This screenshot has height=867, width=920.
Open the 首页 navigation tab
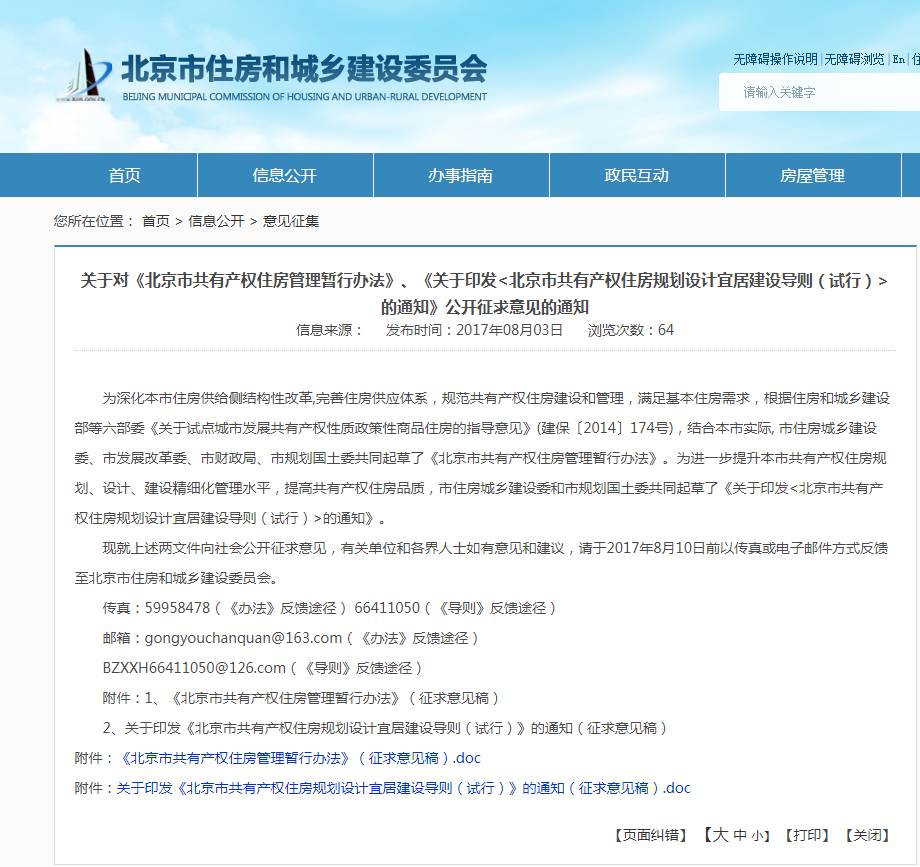124,175
